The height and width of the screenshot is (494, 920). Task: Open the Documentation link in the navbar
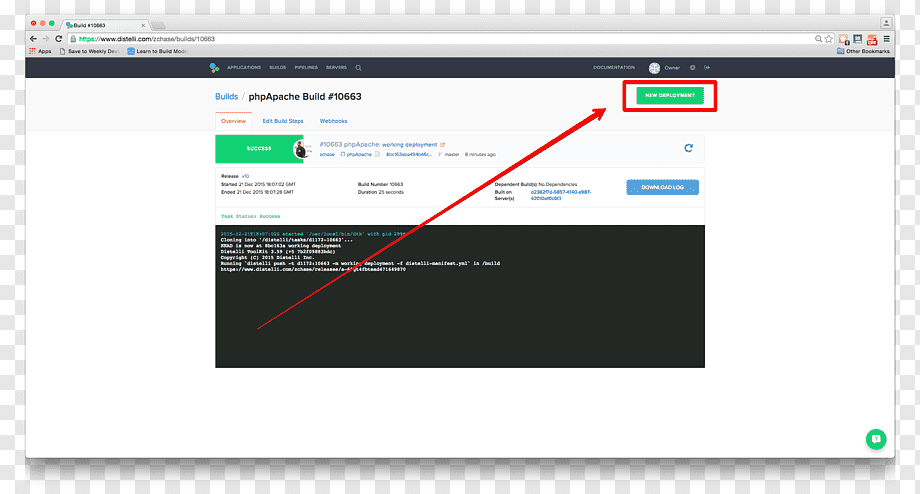[x=614, y=67]
